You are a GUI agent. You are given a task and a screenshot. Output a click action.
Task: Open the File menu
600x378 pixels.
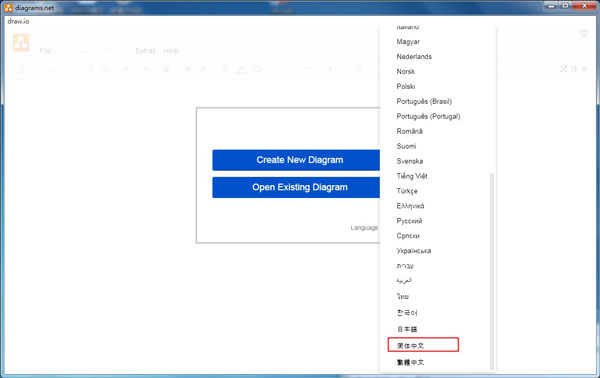(45, 51)
